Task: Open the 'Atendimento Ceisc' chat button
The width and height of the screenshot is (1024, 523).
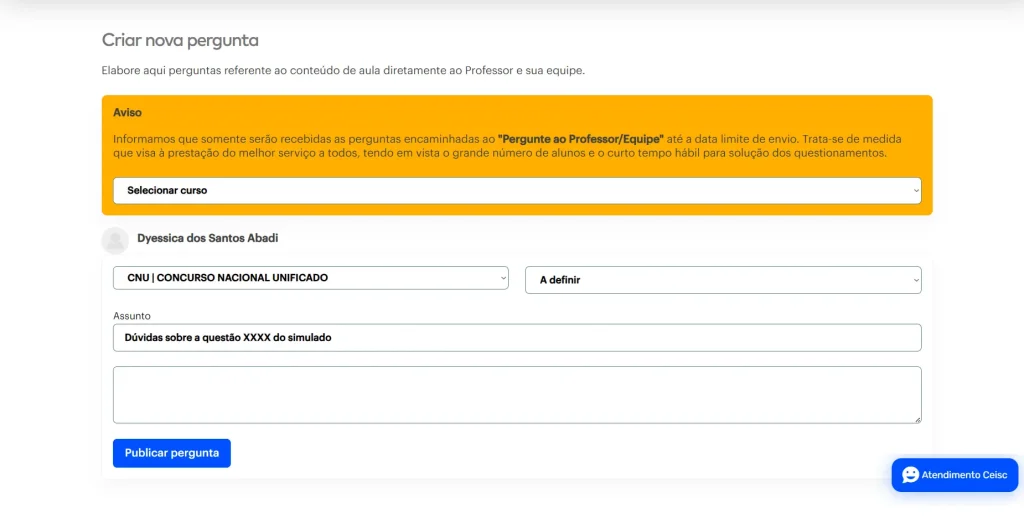Action: coord(955,475)
